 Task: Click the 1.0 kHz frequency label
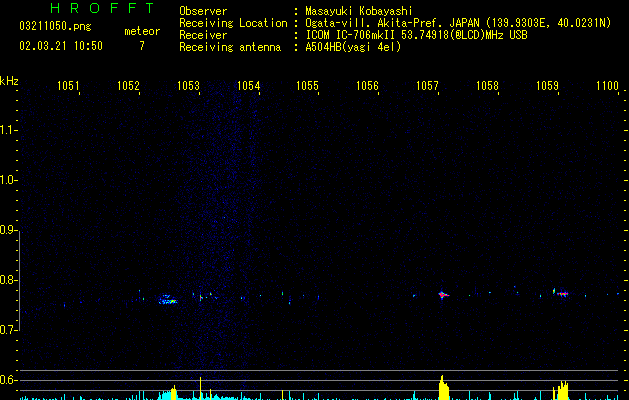coord(7,180)
